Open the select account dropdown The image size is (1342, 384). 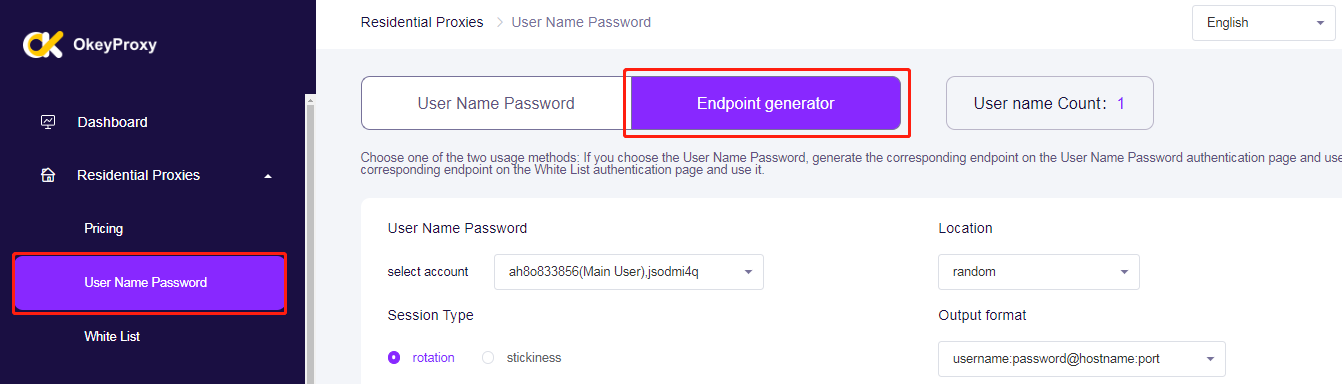click(x=629, y=272)
